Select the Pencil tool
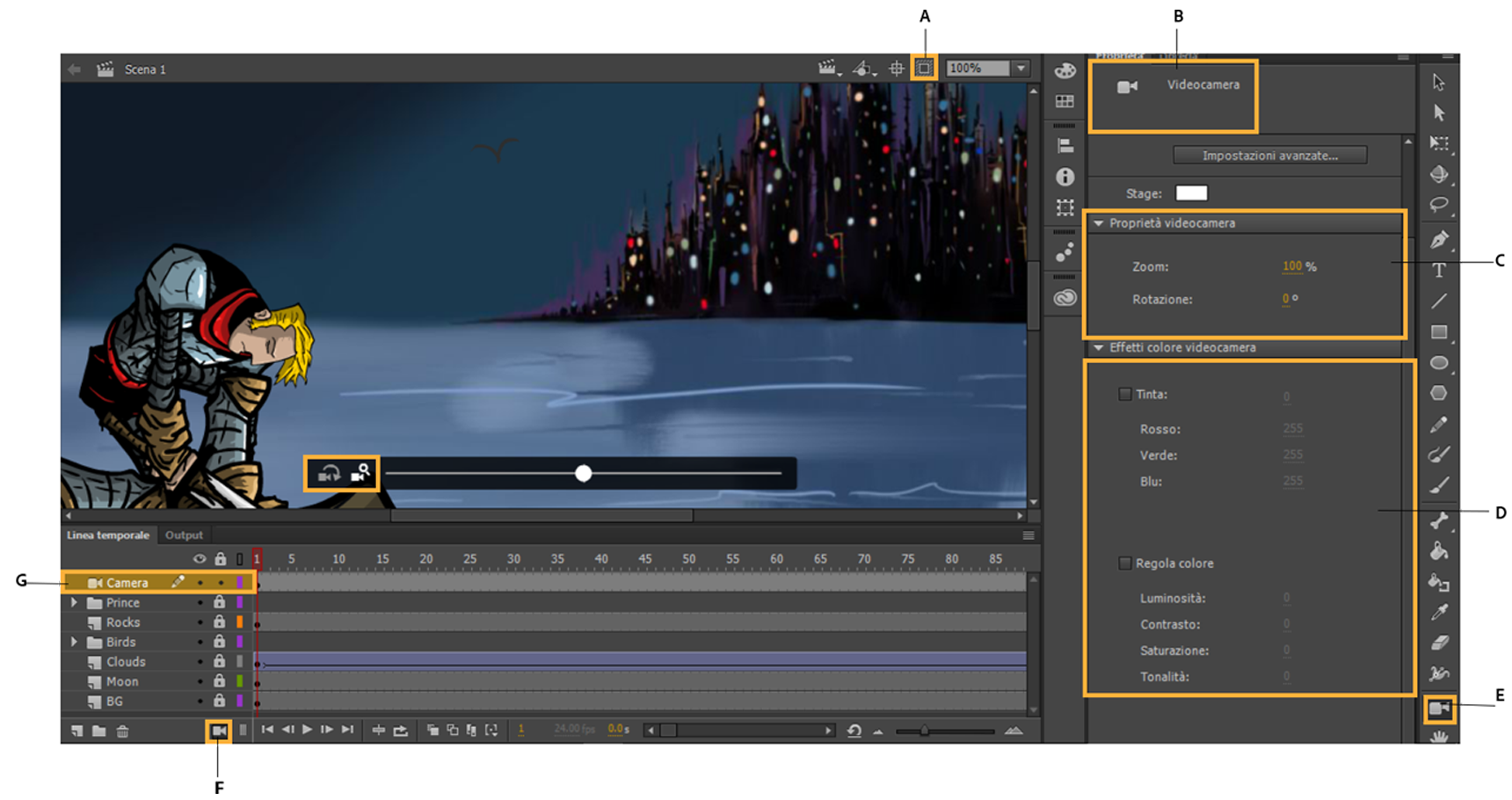Image resolution: width=1512 pixels, height=800 pixels. (1439, 425)
